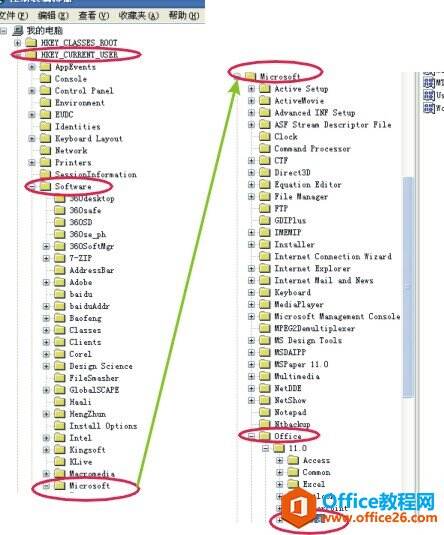Click the Console folder icon
444x535 pixels.
(x=45, y=79)
